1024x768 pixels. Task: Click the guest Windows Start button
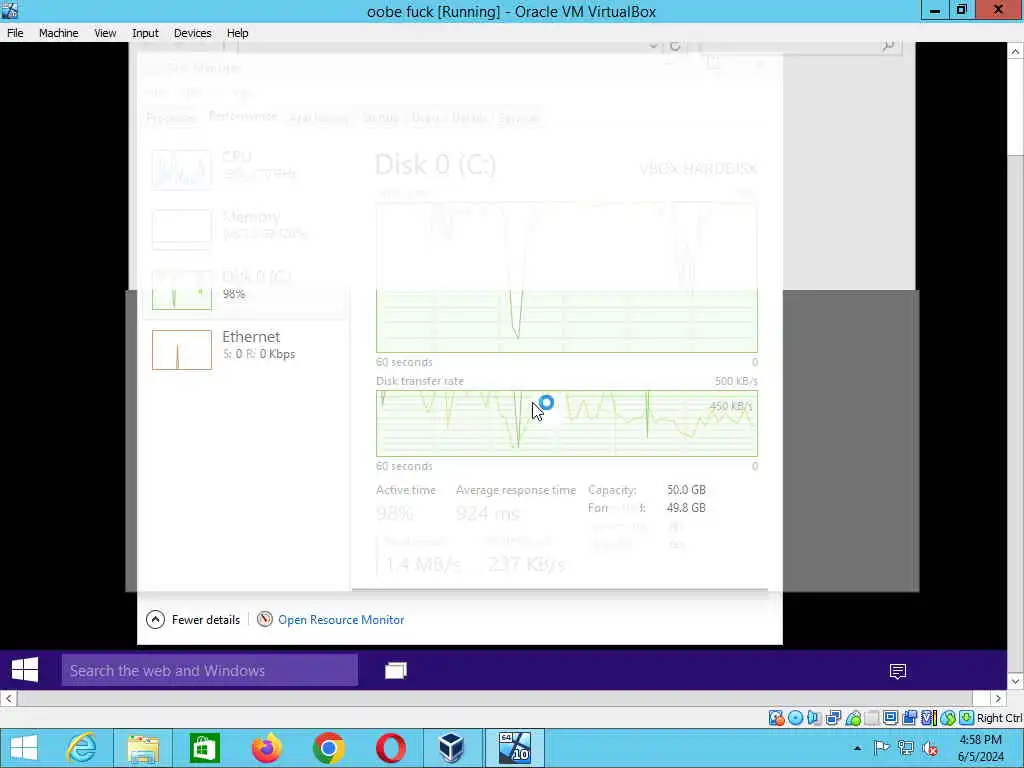(x=25, y=670)
